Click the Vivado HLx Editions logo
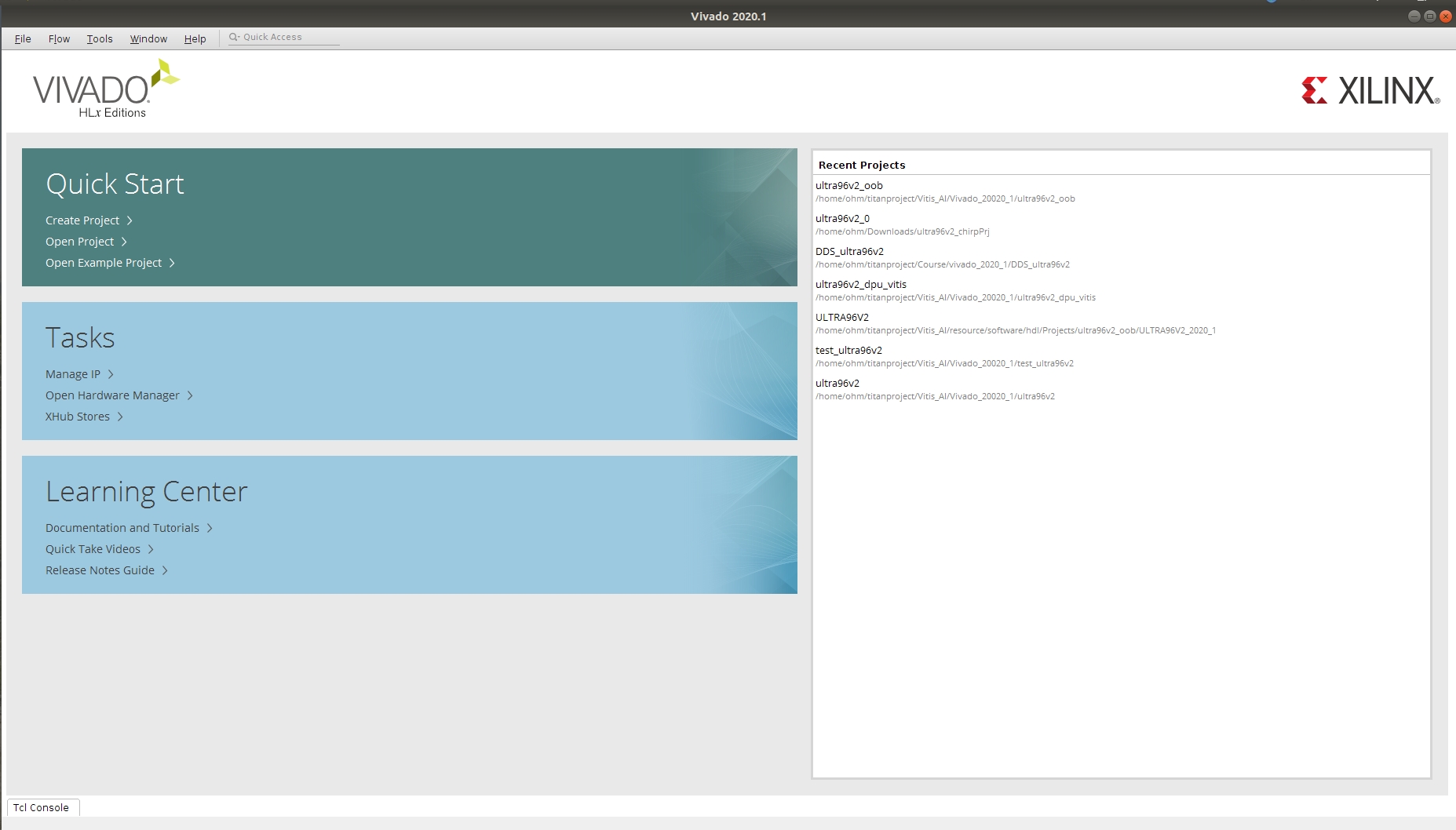This screenshot has height=830, width=1456. point(105,90)
